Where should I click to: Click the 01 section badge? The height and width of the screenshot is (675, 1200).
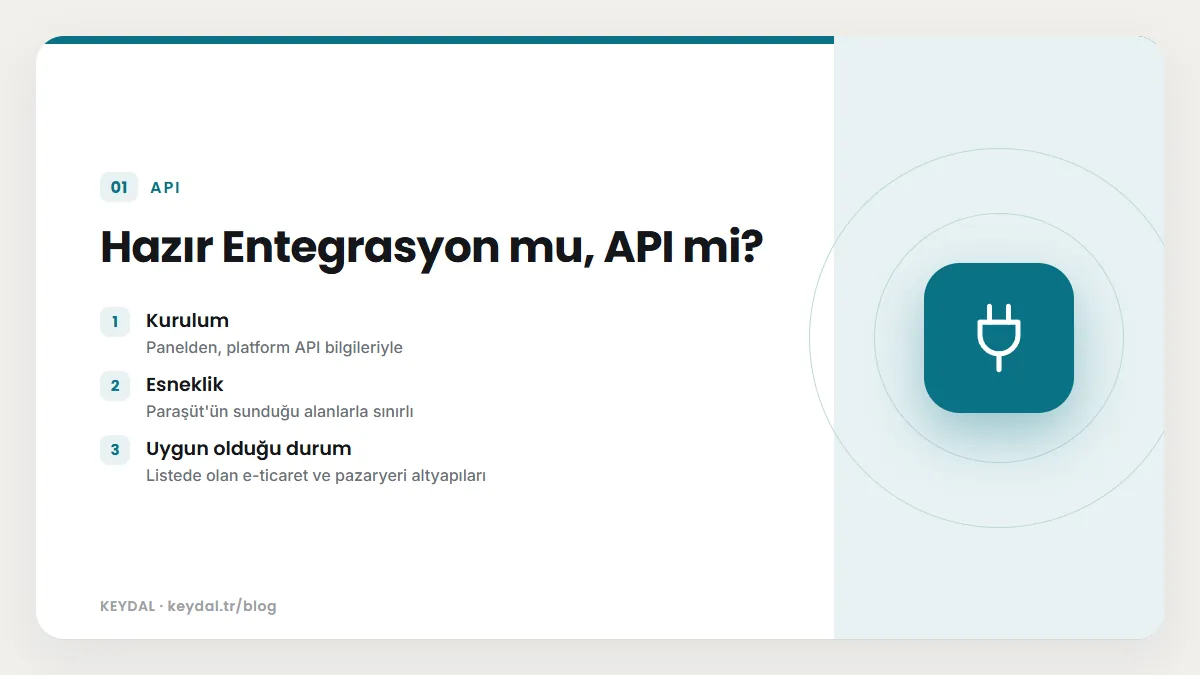pos(119,187)
